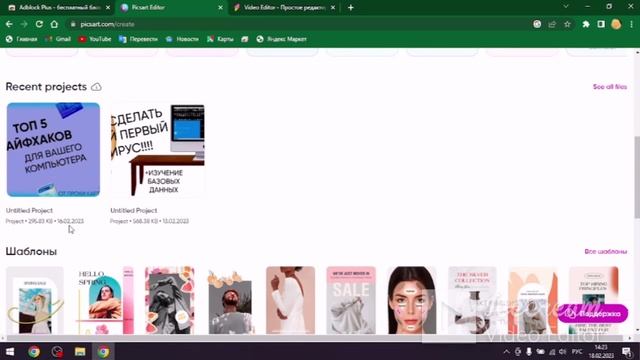
Task: Click the bookmark icon next to Карты
Action: tap(245, 39)
